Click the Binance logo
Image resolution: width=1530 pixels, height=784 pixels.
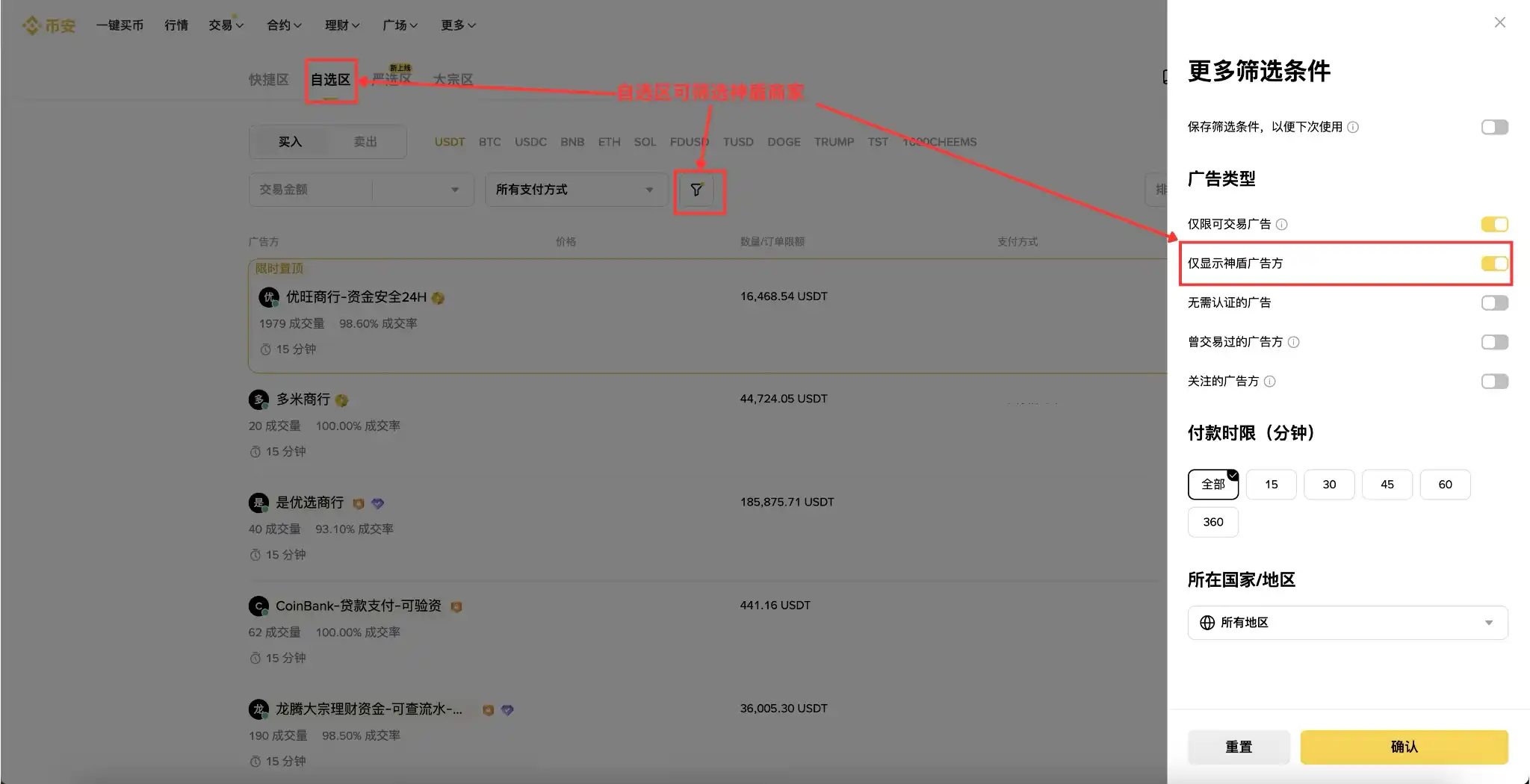pyautogui.click(x=49, y=25)
